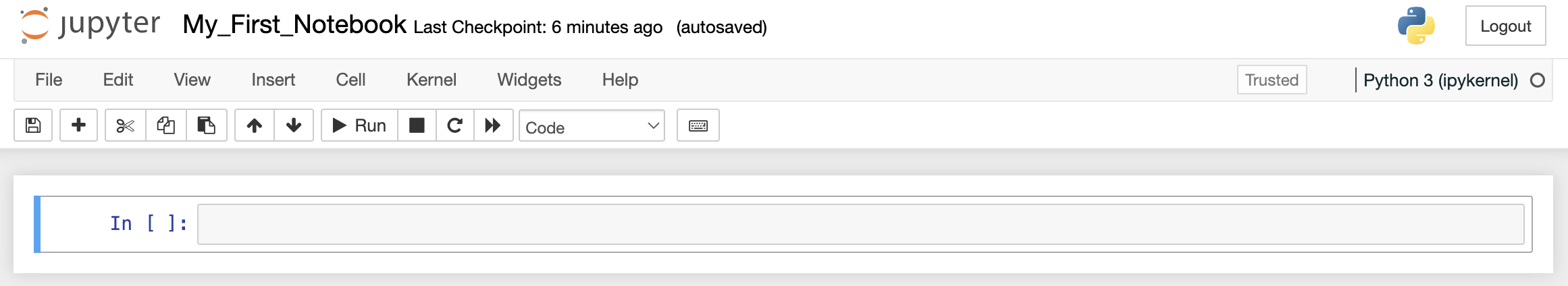
Task: Open the cell type Code dropdown
Action: (x=592, y=126)
